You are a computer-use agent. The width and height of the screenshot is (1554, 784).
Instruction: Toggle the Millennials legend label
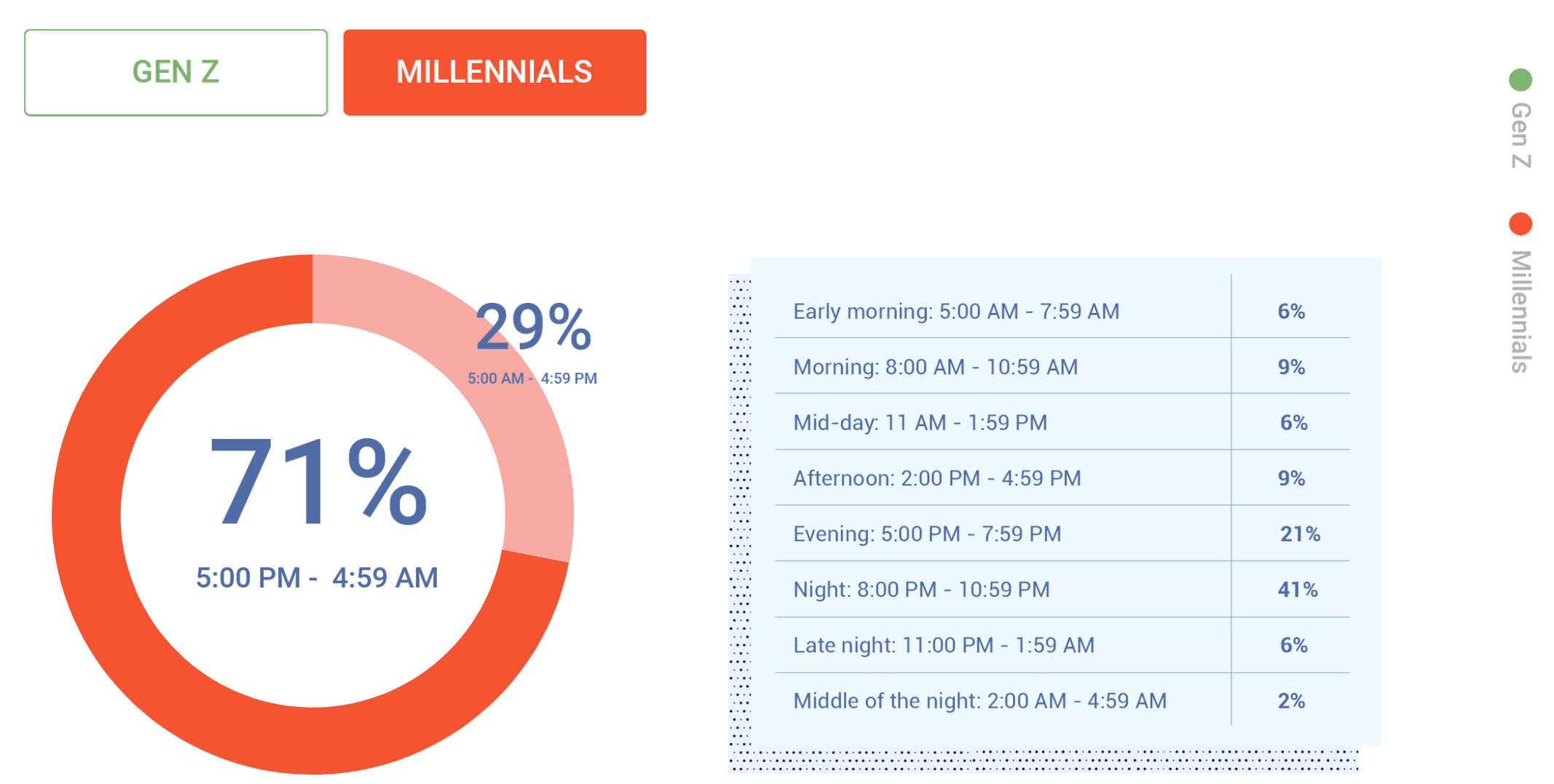pyautogui.click(x=1521, y=312)
